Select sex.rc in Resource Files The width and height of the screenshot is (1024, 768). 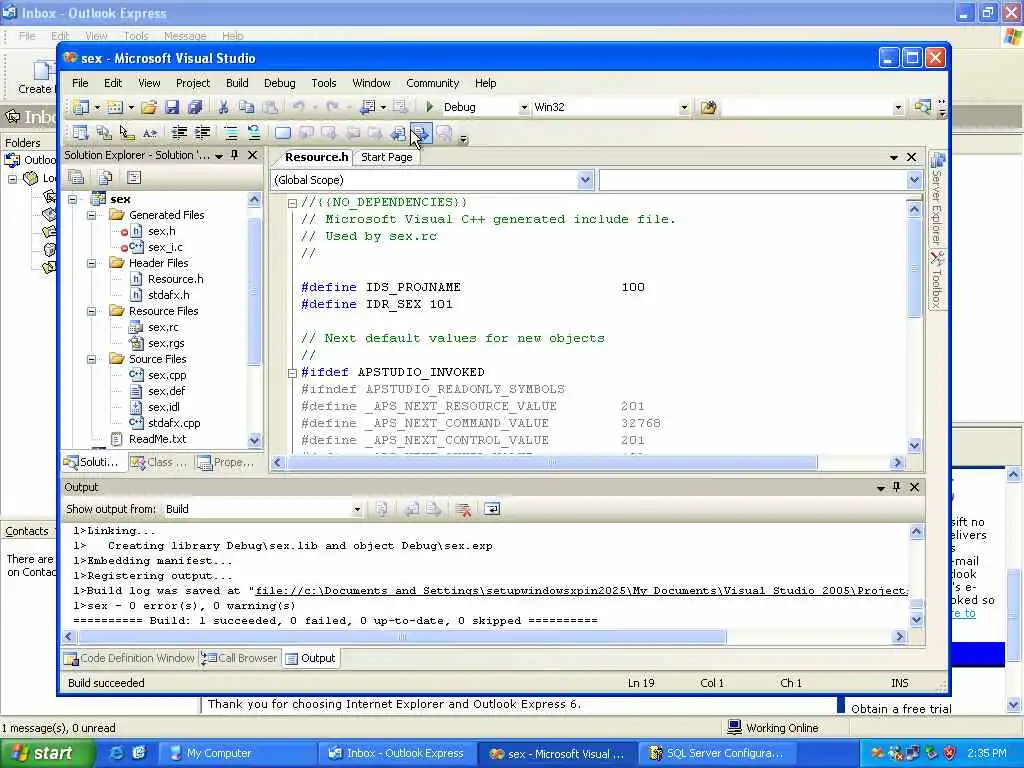(163, 327)
